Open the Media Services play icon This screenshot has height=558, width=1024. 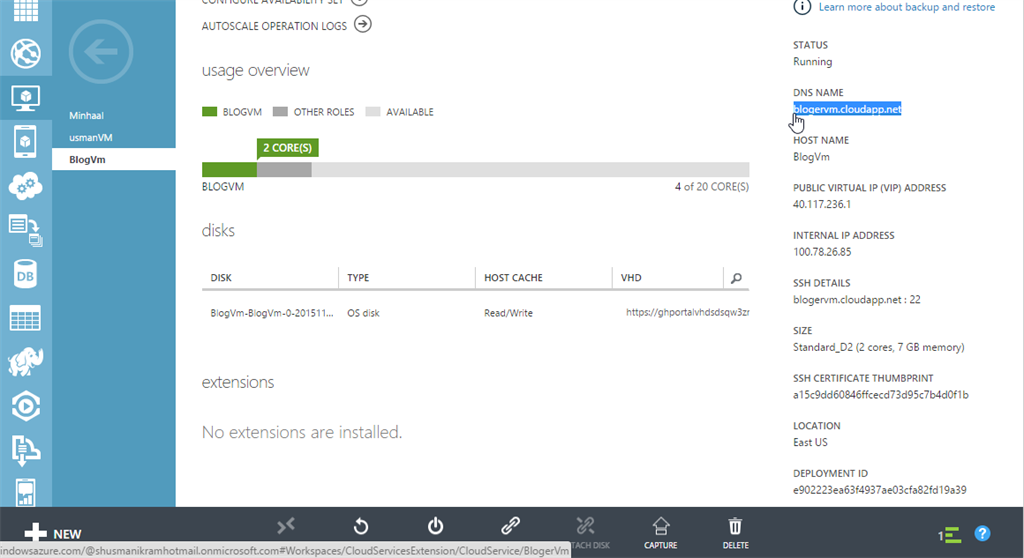[25, 406]
